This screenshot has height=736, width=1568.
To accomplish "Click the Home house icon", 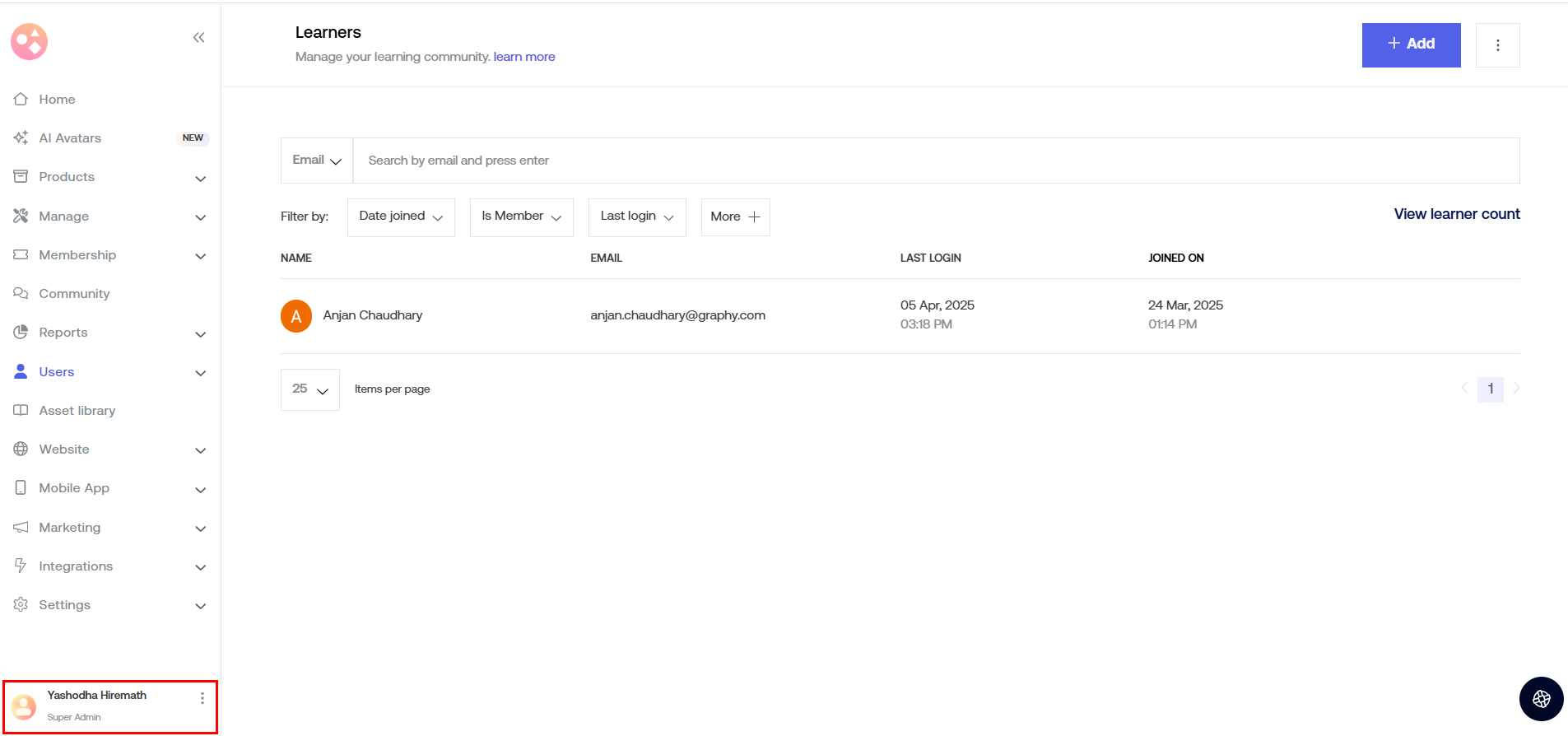I will click(21, 100).
